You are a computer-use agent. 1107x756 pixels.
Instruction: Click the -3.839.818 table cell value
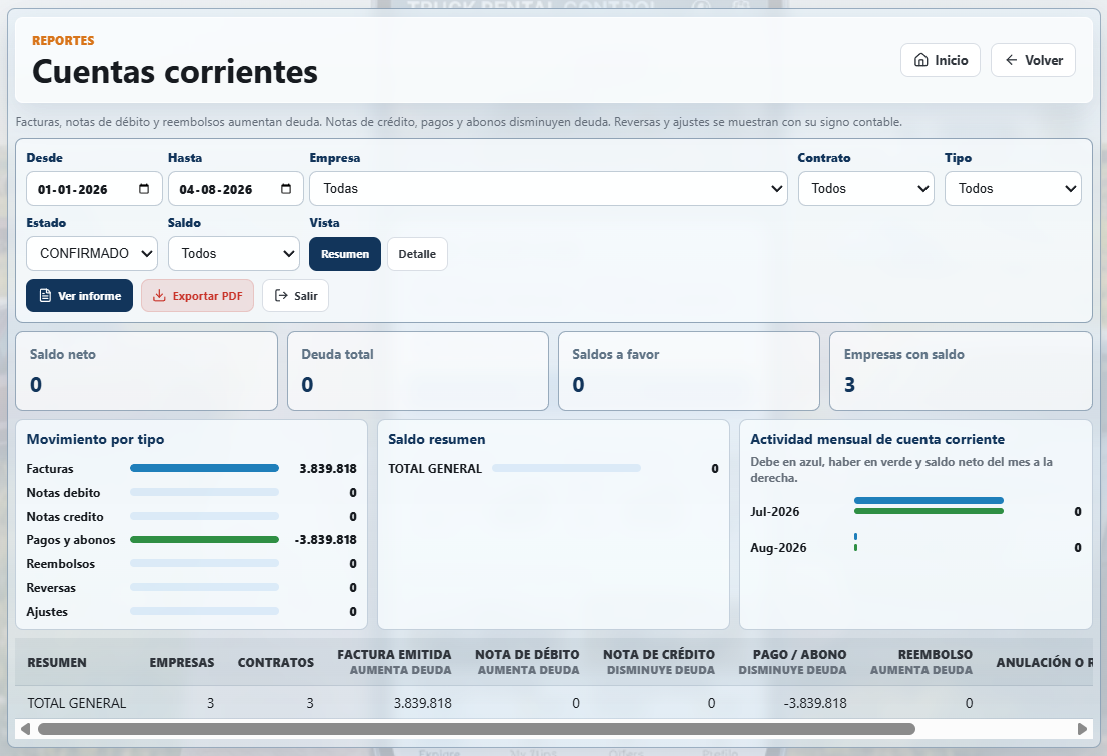pyautogui.click(x=815, y=703)
